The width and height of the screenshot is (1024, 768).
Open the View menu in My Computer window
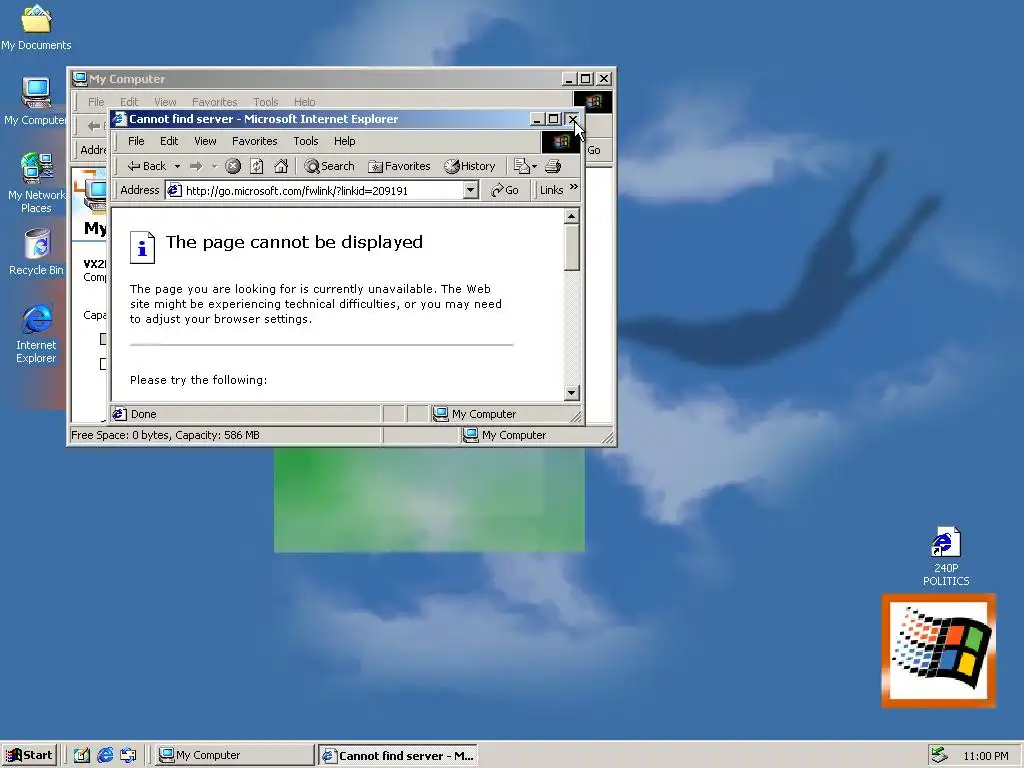(x=165, y=102)
